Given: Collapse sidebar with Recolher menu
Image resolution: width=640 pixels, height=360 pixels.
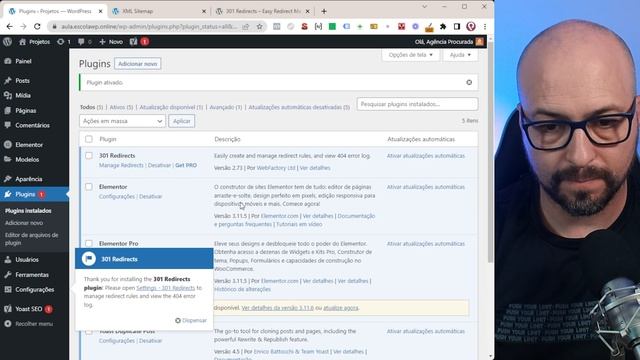Looking at the screenshot, I should click(x=34, y=324).
